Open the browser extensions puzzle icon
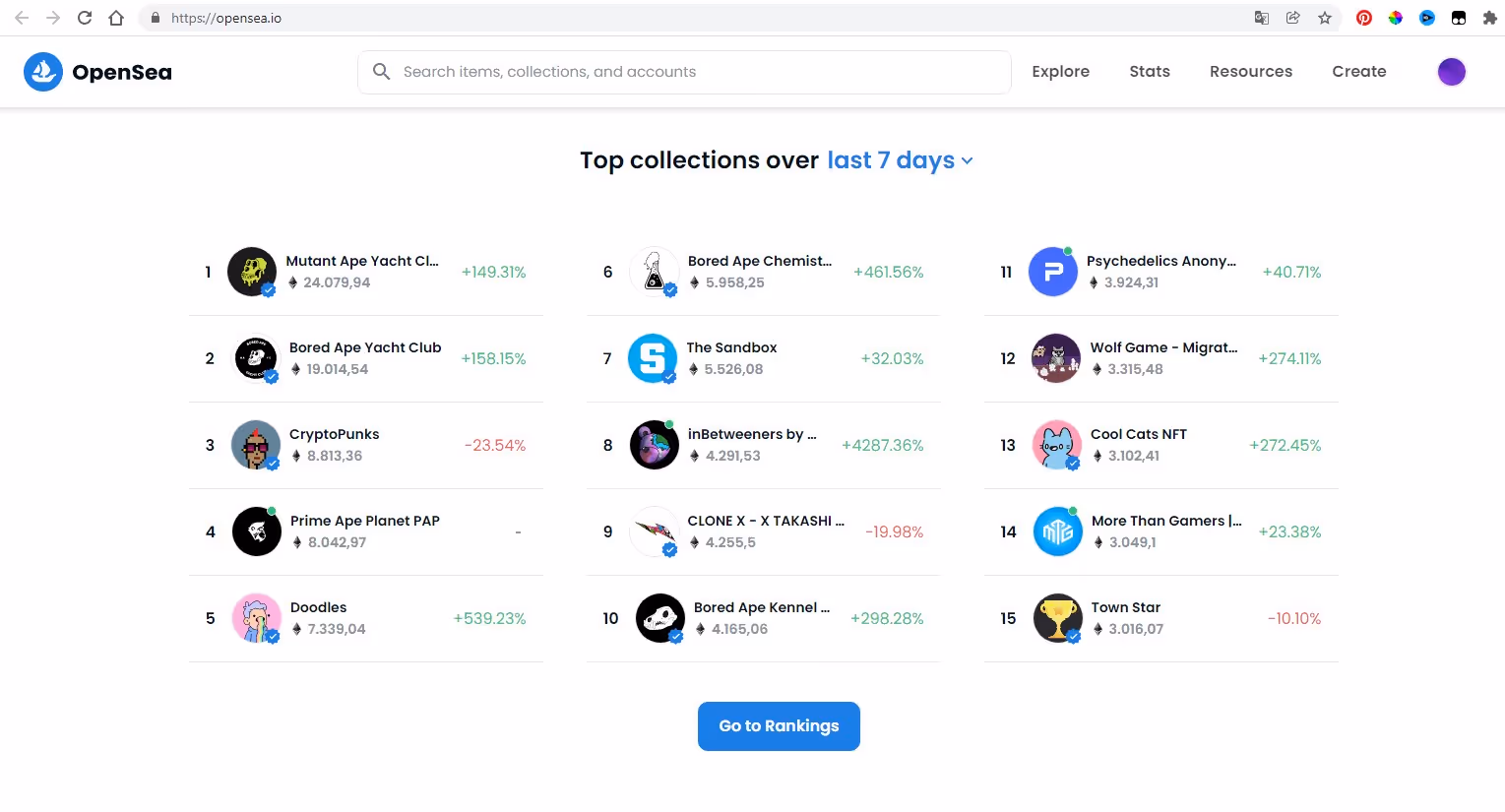Image resolution: width=1505 pixels, height=812 pixels. (x=1489, y=18)
